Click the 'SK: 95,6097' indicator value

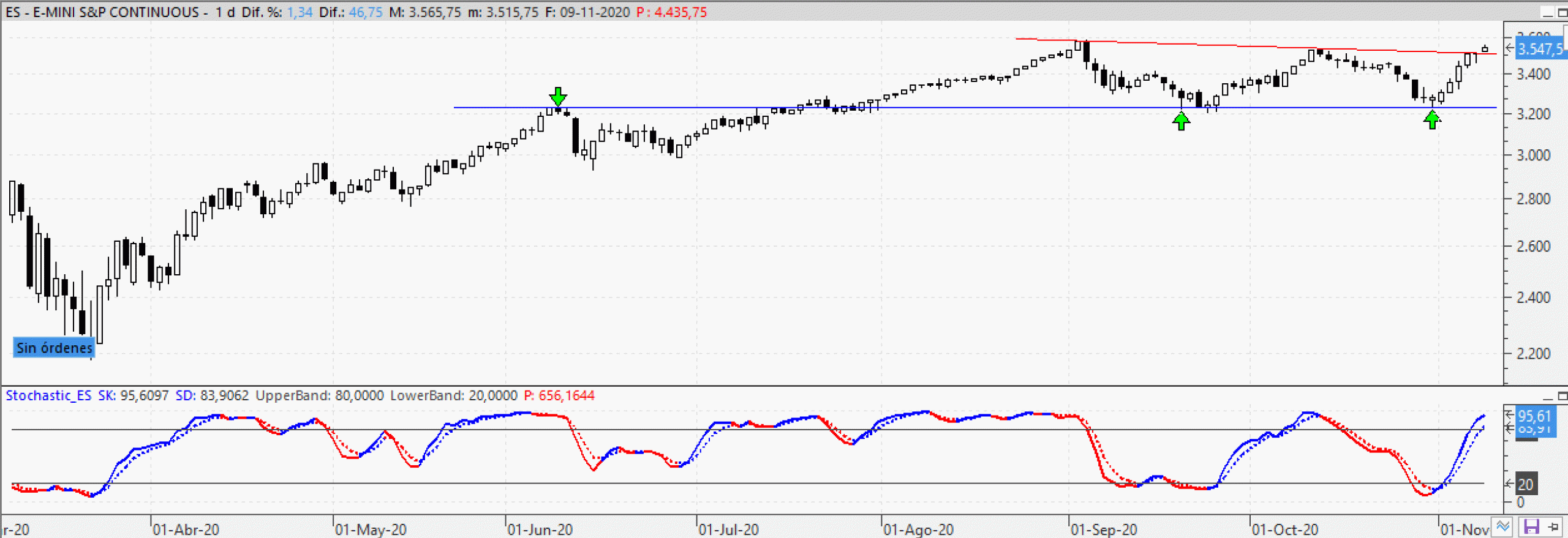click(133, 395)
